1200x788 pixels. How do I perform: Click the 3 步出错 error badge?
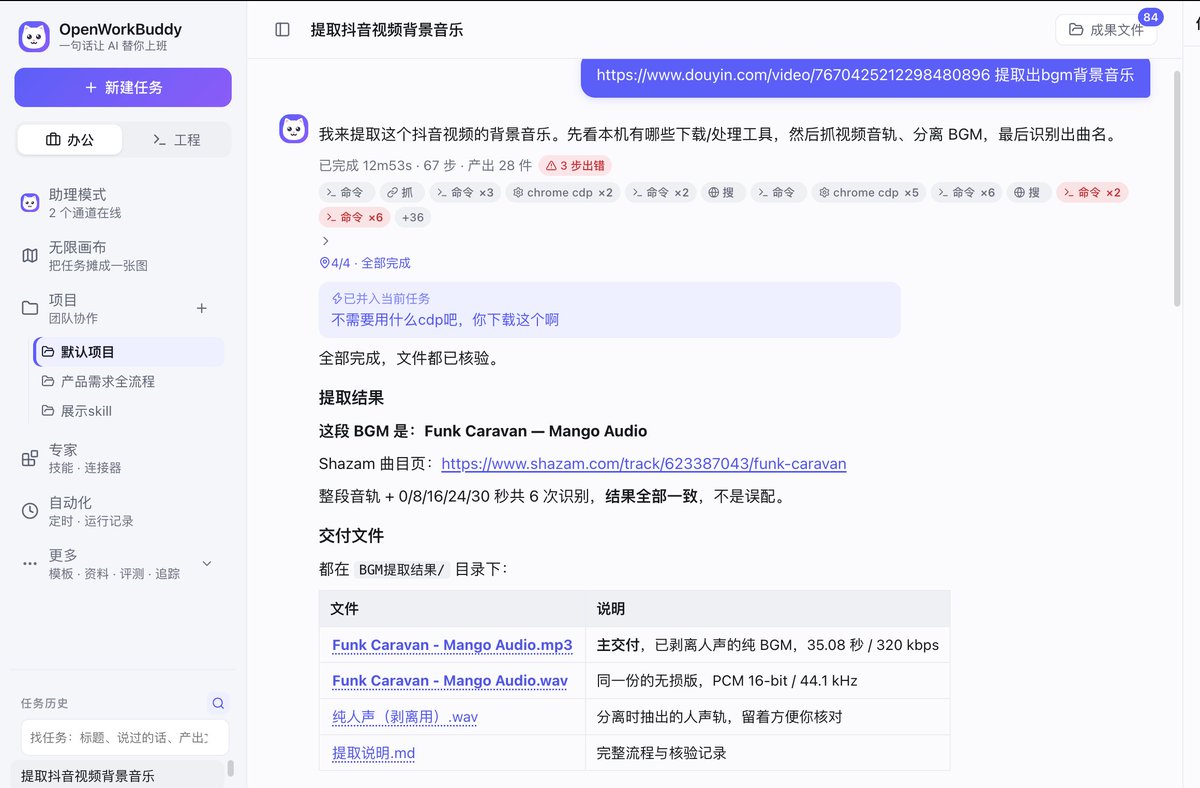tap(575, 165)
